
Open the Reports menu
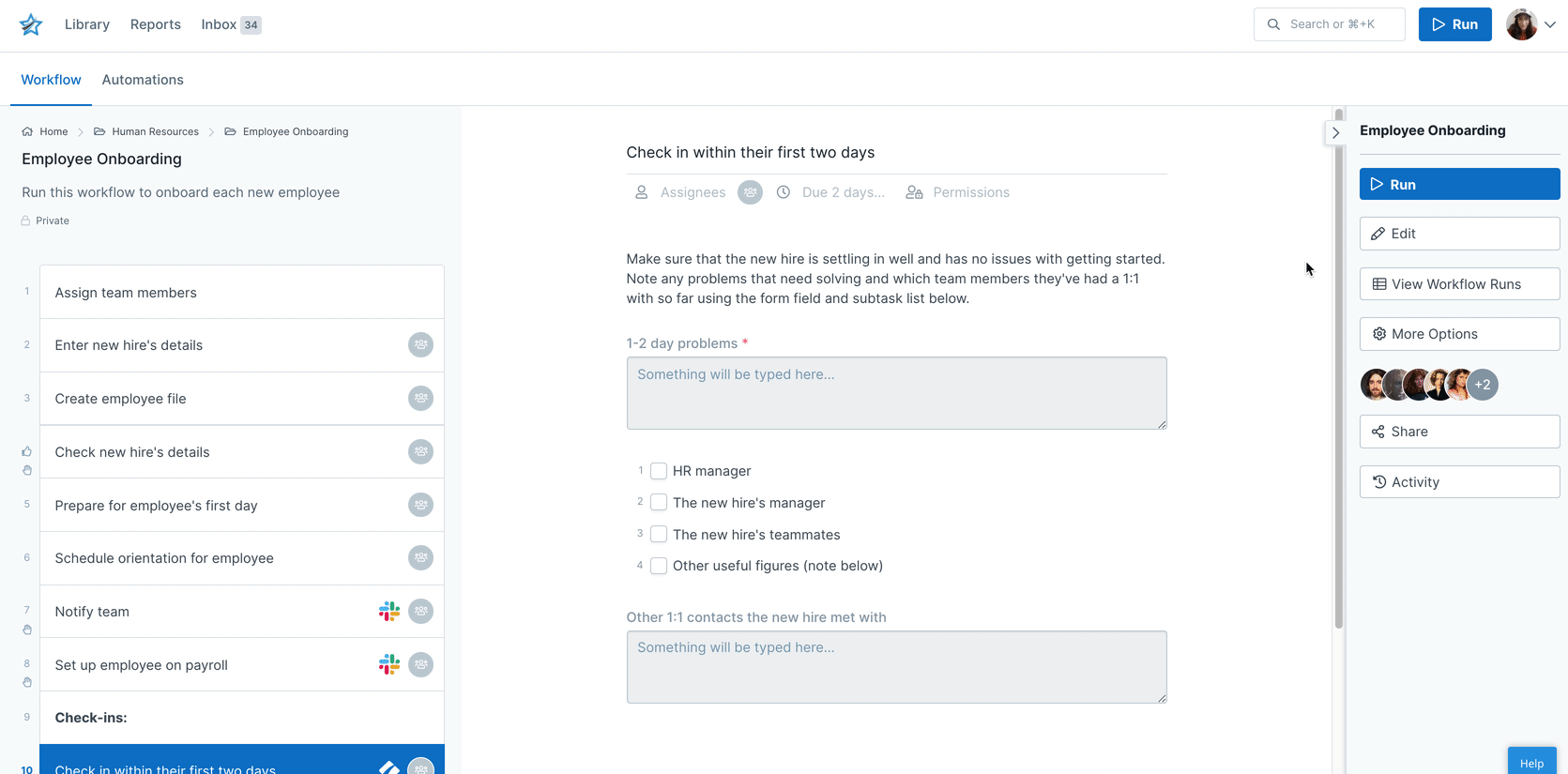[156, 24]
